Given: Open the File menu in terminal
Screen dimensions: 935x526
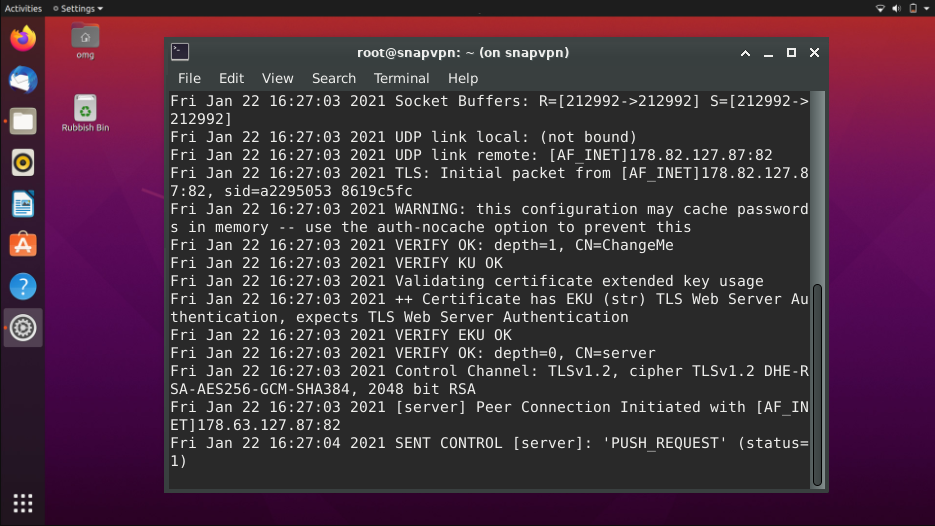Looking at the screenshot, I should pos(189,79).
